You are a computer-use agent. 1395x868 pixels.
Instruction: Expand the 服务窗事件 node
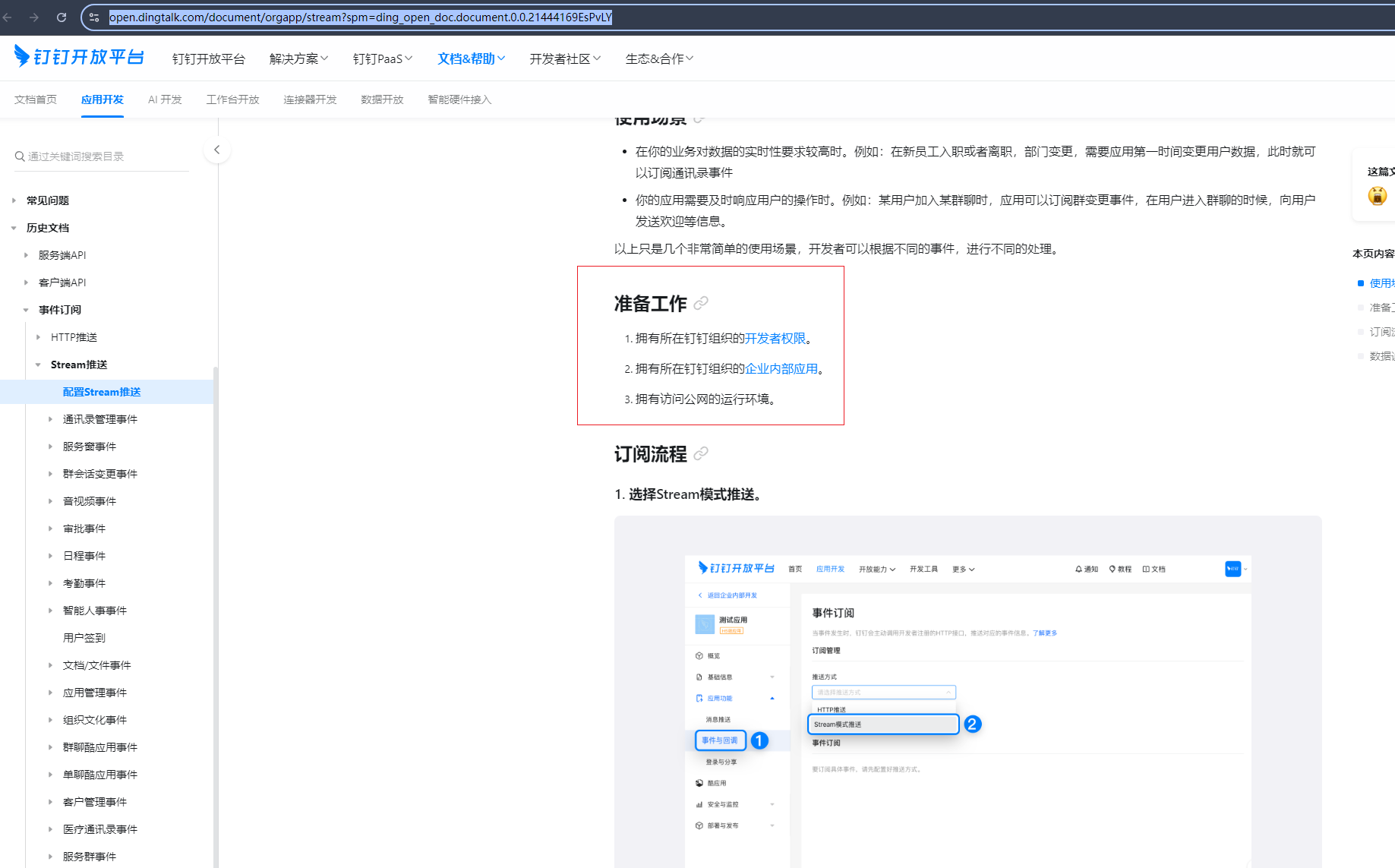pyautogui.click(x=50, y=447)
